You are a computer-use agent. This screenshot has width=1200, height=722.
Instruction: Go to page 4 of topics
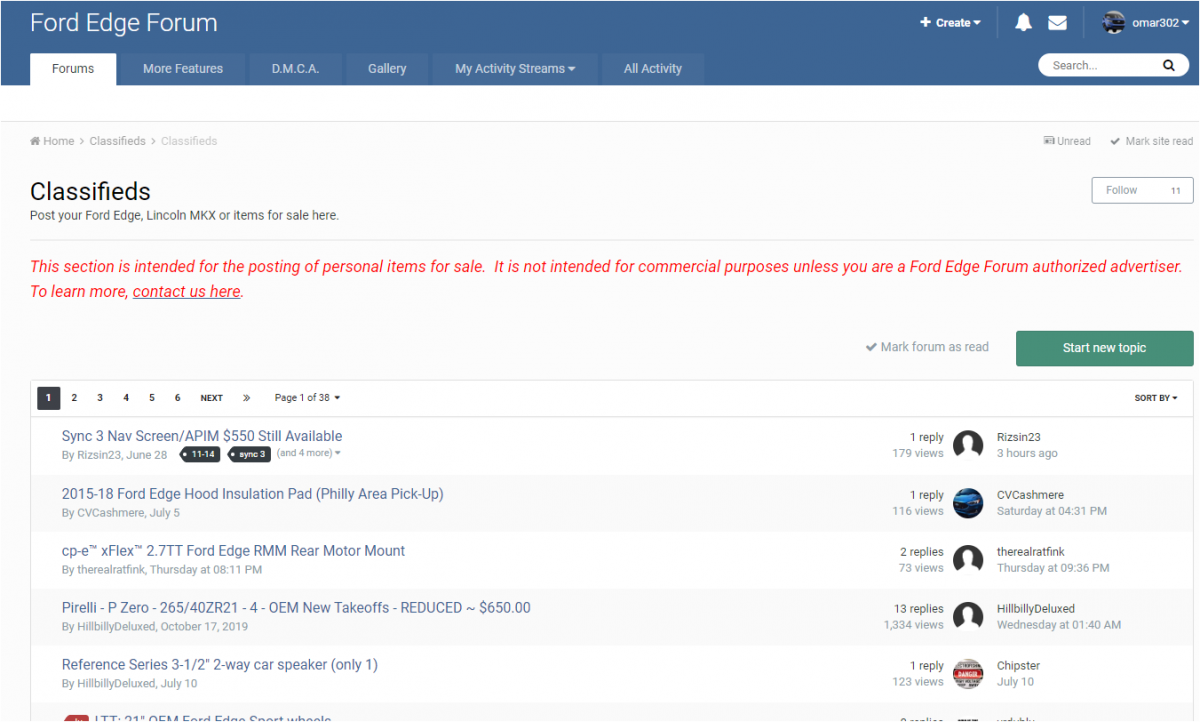pyautogui.click(x=126, y=398)
